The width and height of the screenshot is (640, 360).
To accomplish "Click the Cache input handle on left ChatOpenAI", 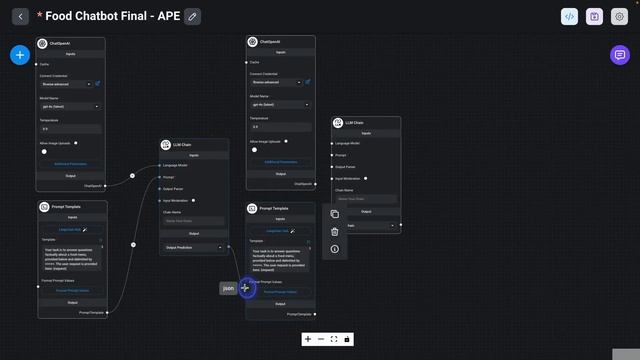I will tap(36, 64).
